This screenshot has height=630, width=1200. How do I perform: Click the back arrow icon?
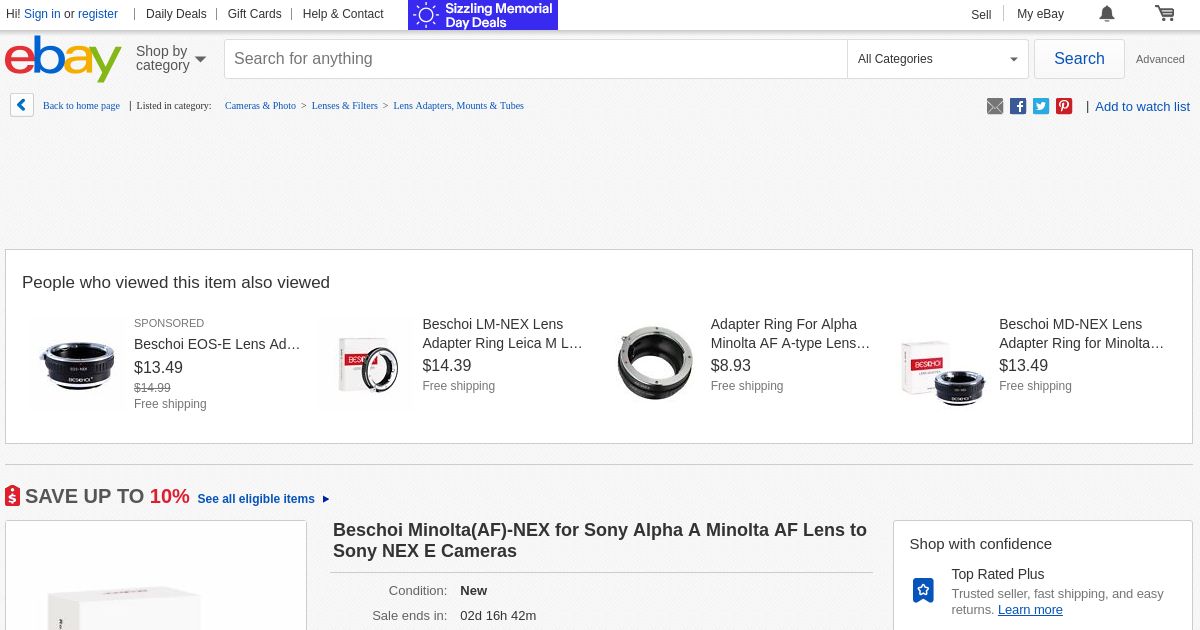click(x=22, y=105)
